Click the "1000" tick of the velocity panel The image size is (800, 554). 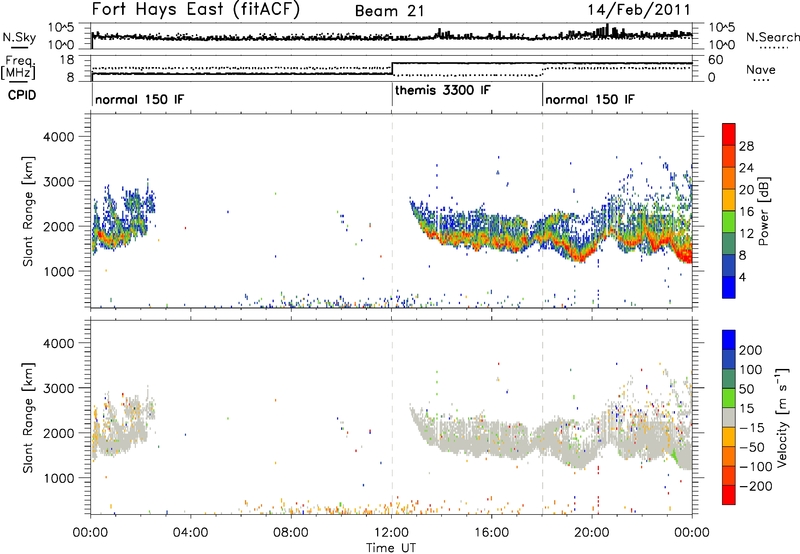59,478
